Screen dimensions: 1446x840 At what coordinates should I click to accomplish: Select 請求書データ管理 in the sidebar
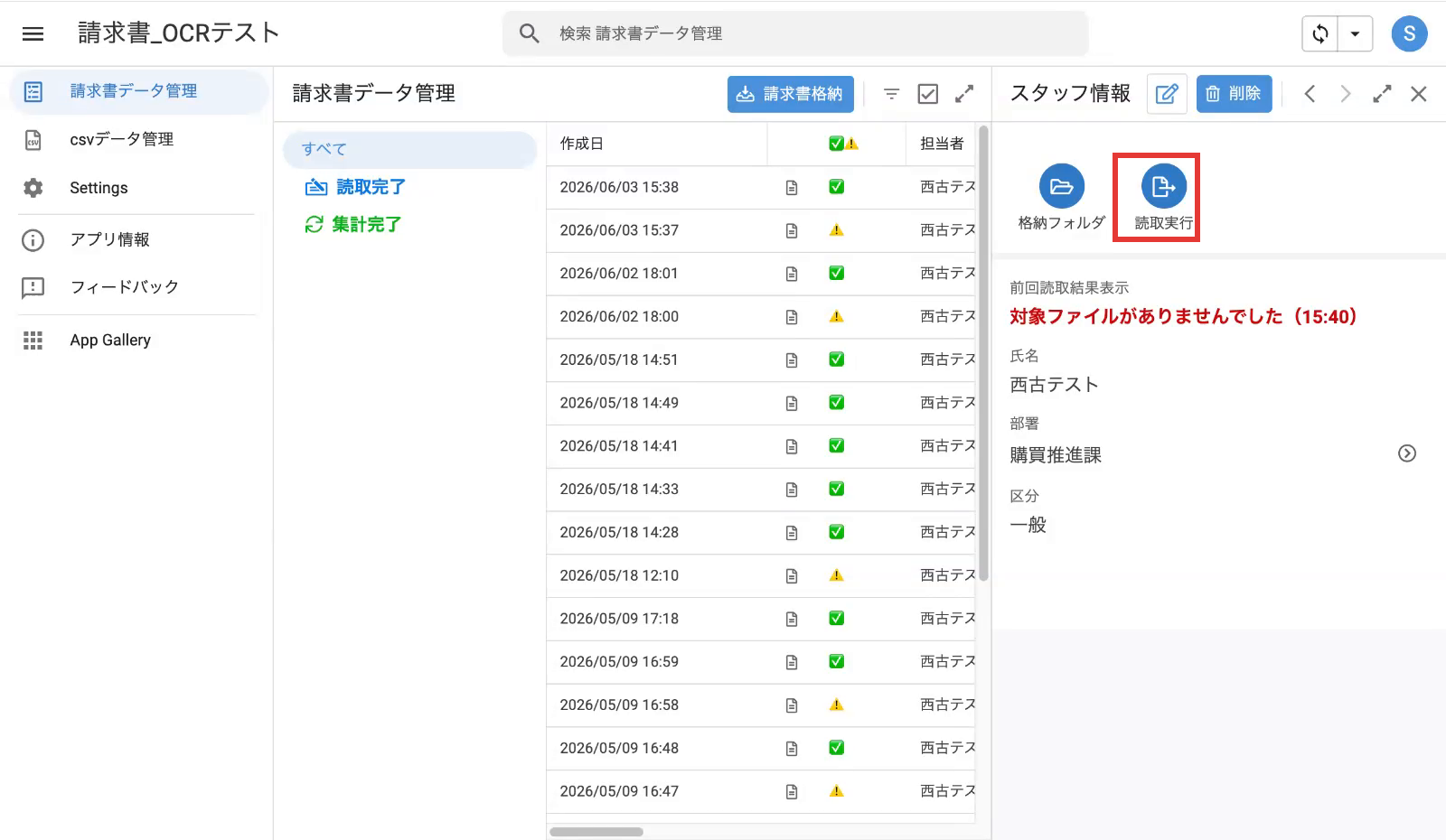coord(139,91)
